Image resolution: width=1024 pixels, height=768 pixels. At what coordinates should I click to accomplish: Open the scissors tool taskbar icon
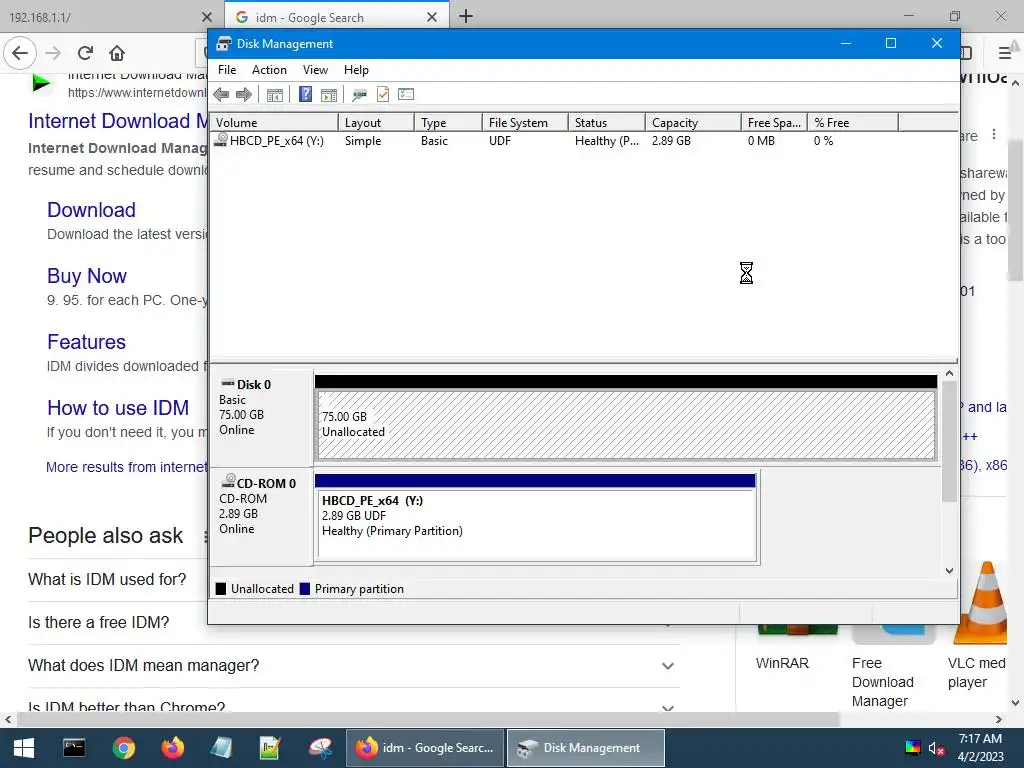[320, 748]
